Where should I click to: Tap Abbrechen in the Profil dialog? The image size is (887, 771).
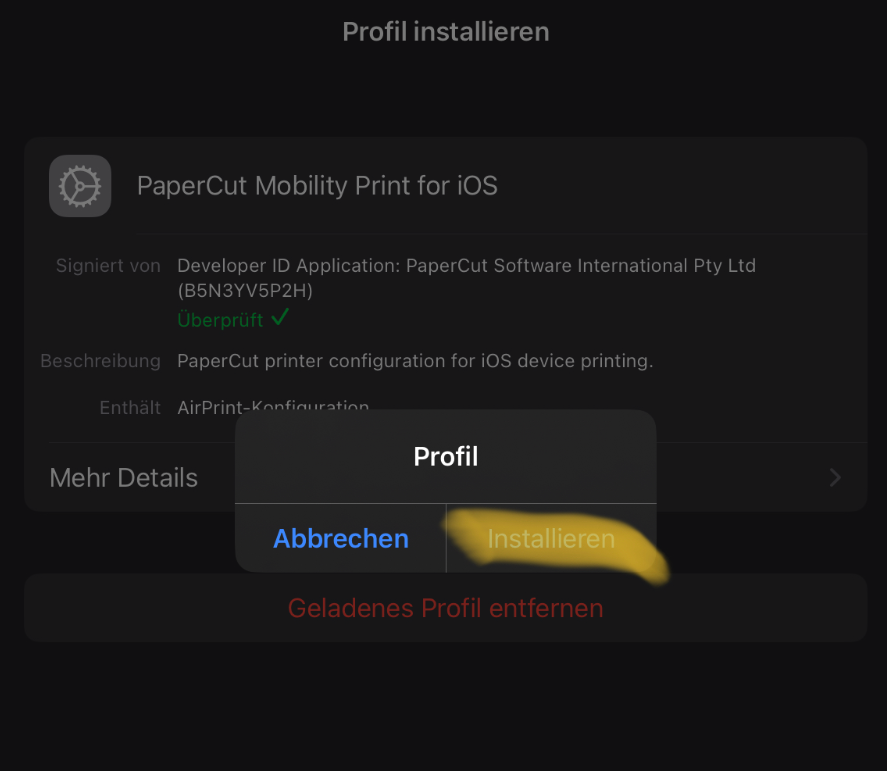(341, 539)
